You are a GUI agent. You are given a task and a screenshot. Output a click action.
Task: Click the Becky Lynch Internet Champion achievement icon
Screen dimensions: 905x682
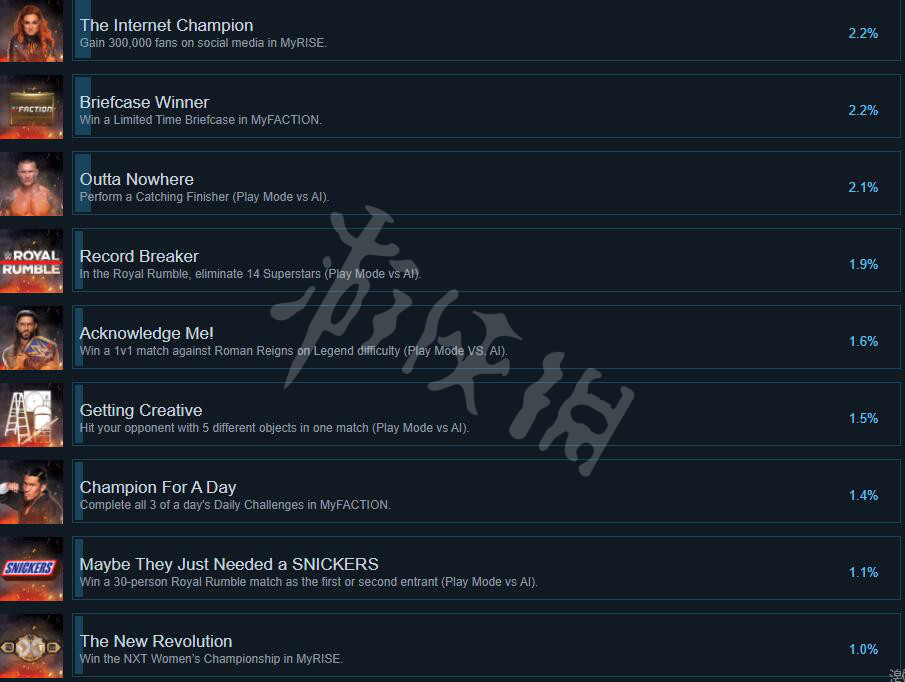click(x=31, y=31)
